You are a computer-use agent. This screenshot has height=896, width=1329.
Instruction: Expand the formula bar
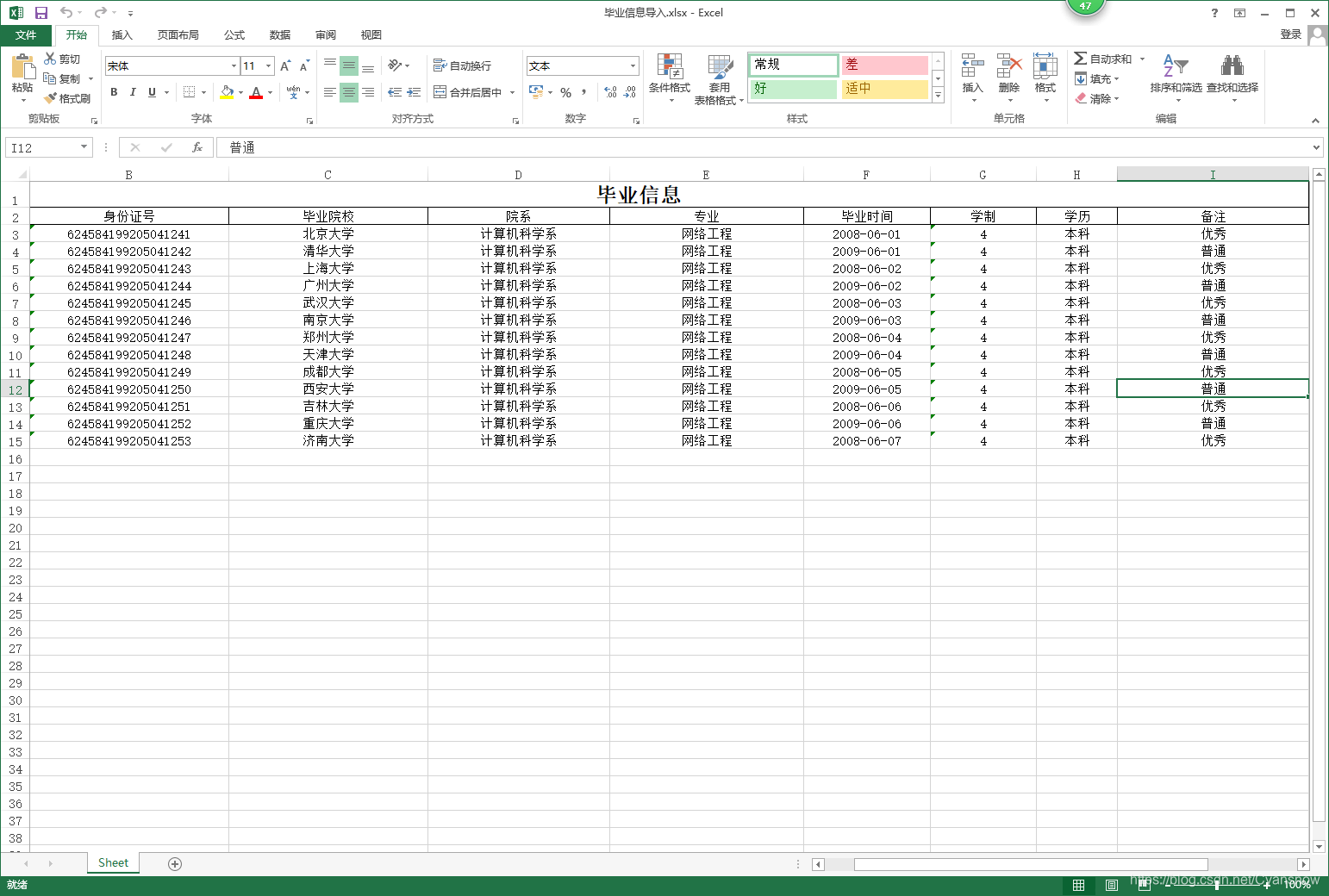1316,147
